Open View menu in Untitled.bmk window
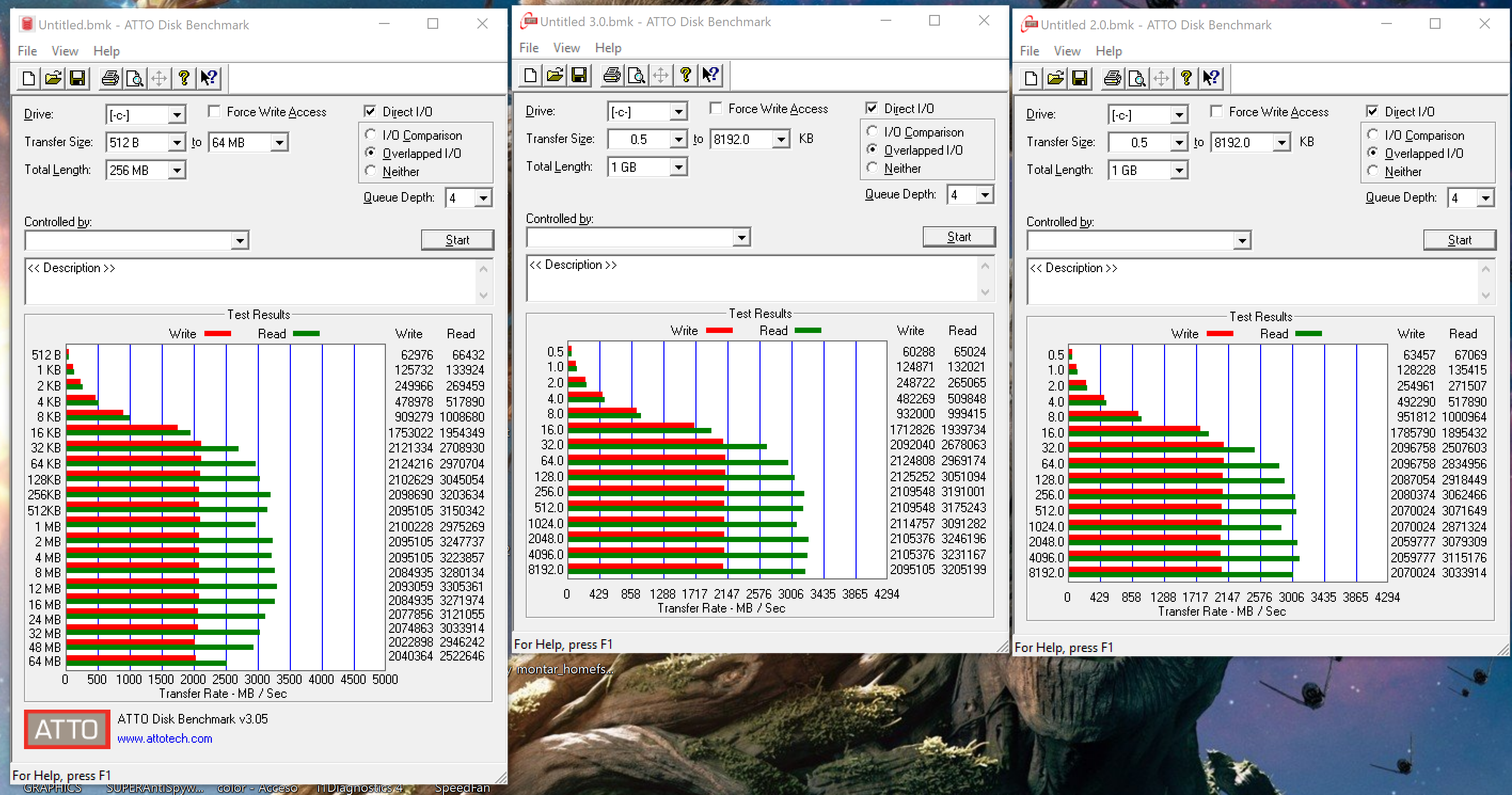The image size is (1512, 795). (x=65, y=51)
